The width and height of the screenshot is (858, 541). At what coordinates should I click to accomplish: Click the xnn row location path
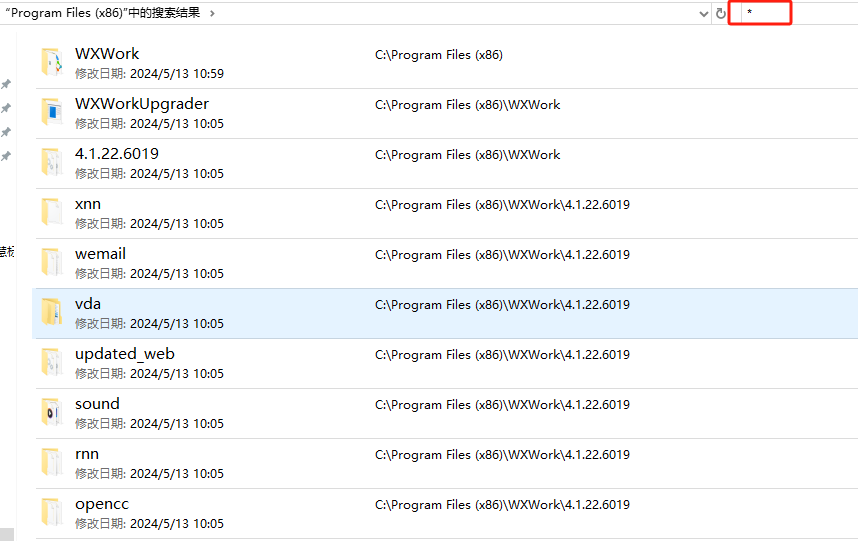coord(502,205)
